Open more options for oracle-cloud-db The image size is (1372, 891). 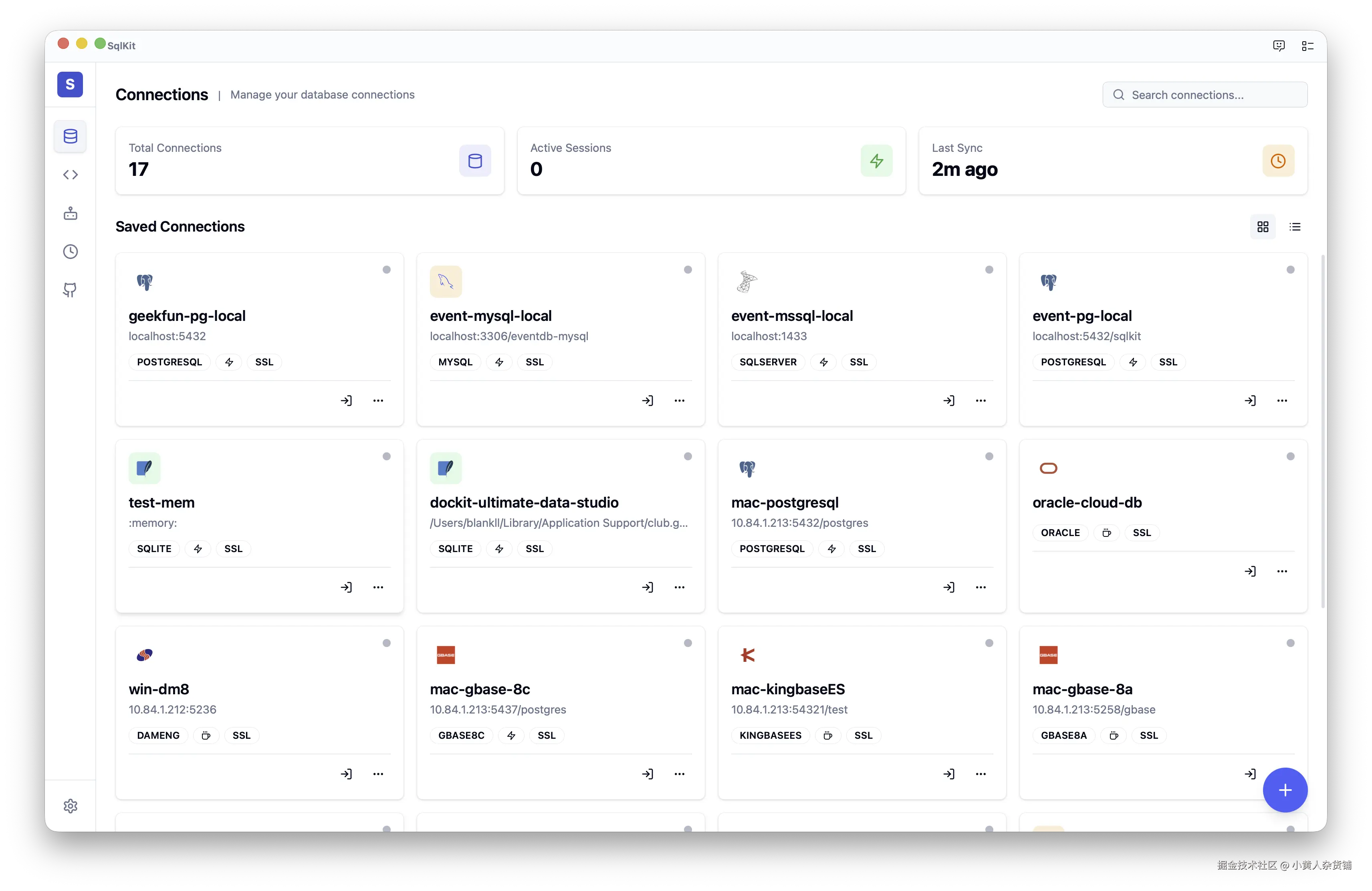click(x=1282, y=571)
